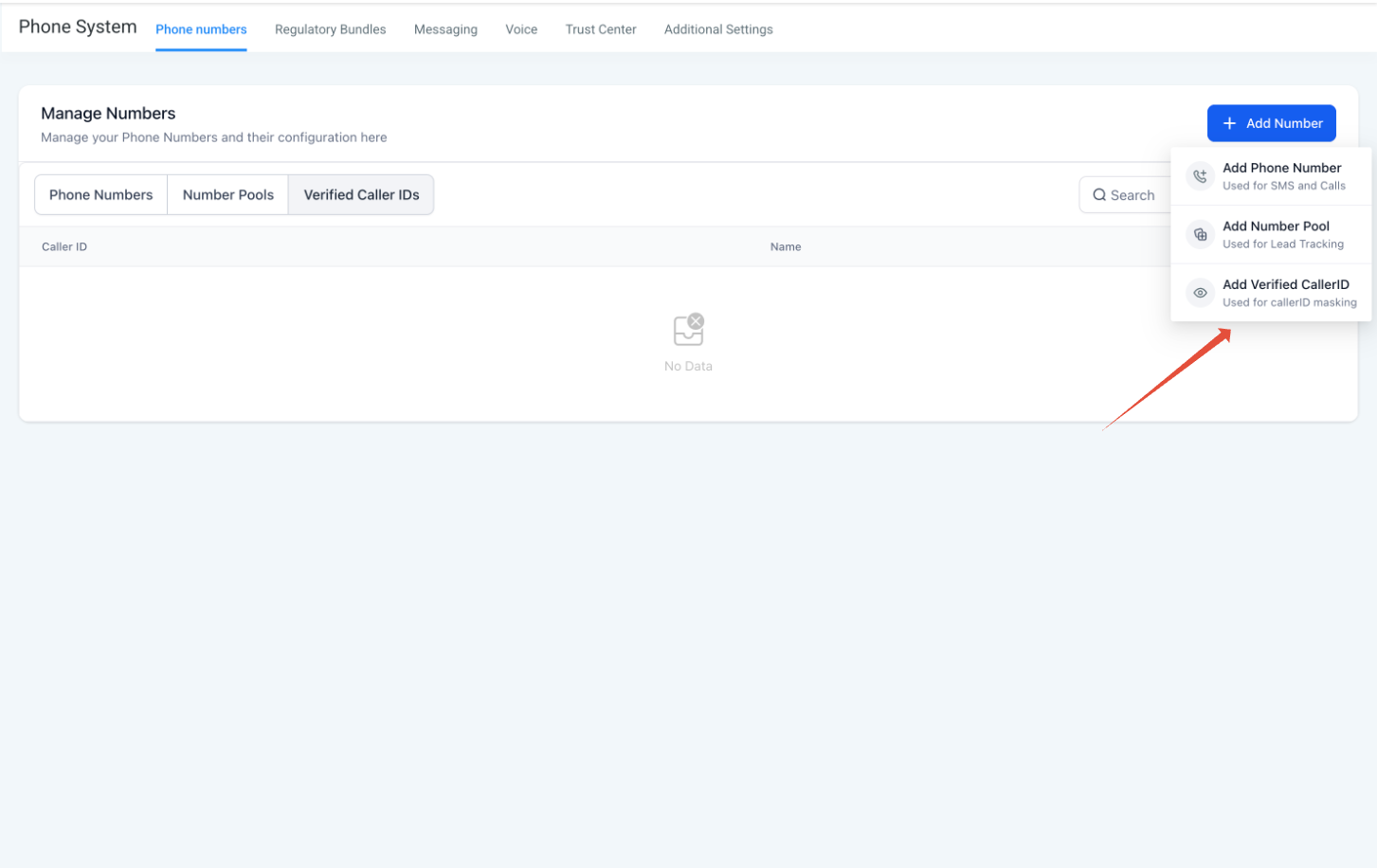The image size is (1377, 868).
Task: Focus the Search input field
Action: coord(1126,195)
